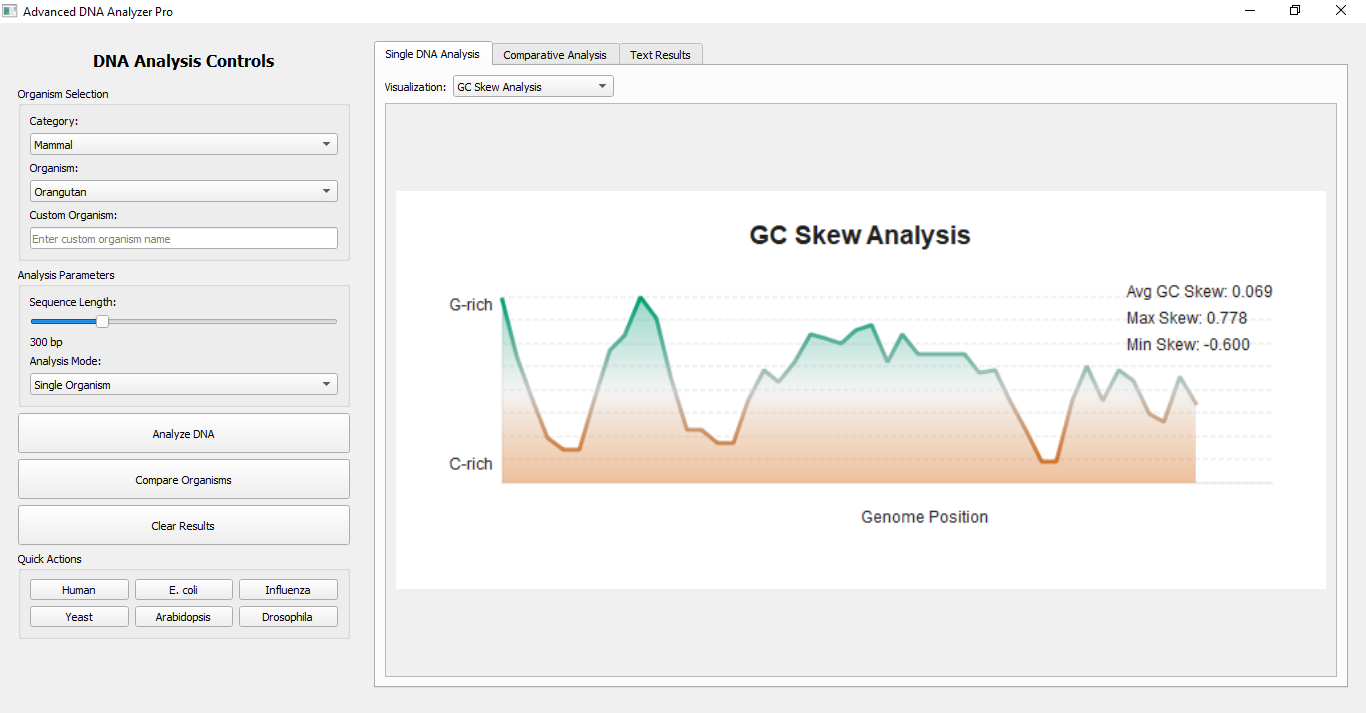This screenshot has height=713, width=1366.
Task: Clear results with the Clear Results button
Action: [183, 526]
